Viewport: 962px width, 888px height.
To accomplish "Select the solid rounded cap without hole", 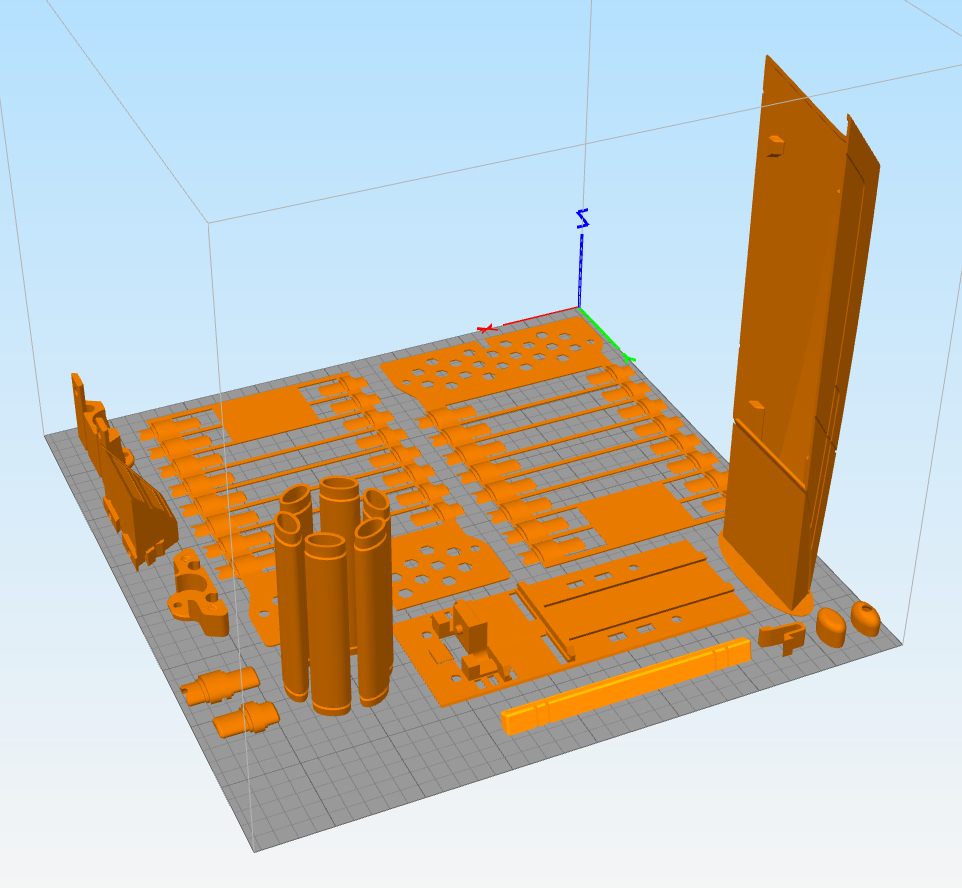I will (x=831, y=626).
